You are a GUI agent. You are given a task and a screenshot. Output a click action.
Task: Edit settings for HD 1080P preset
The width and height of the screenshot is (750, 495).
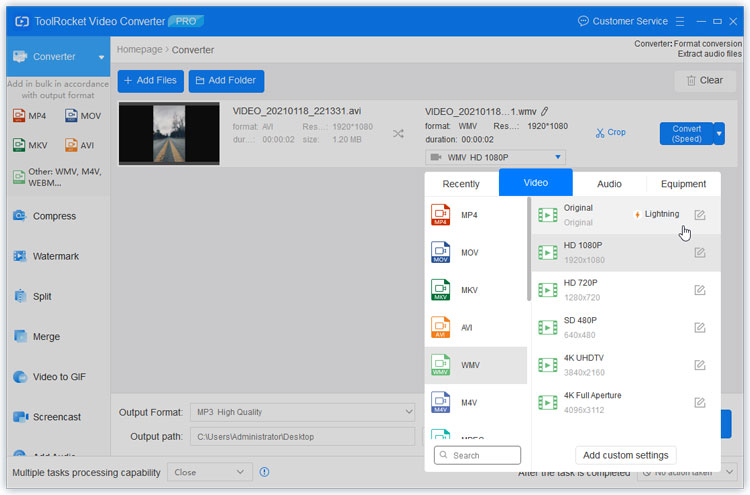point(699,252)
